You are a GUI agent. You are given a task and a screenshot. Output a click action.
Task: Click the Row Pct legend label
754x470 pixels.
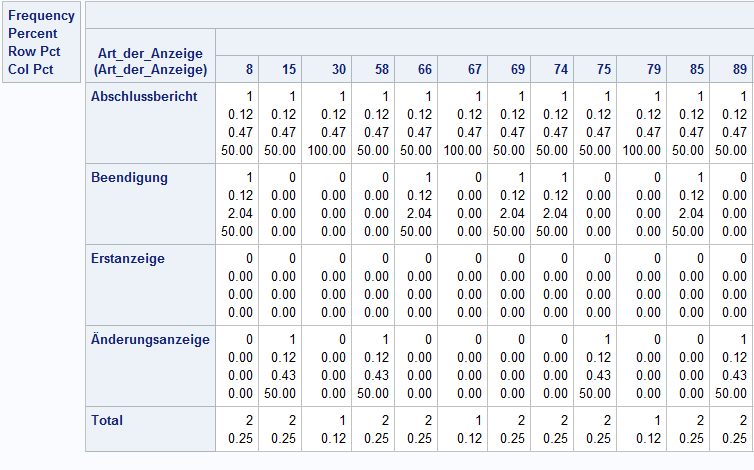point(32,52)
